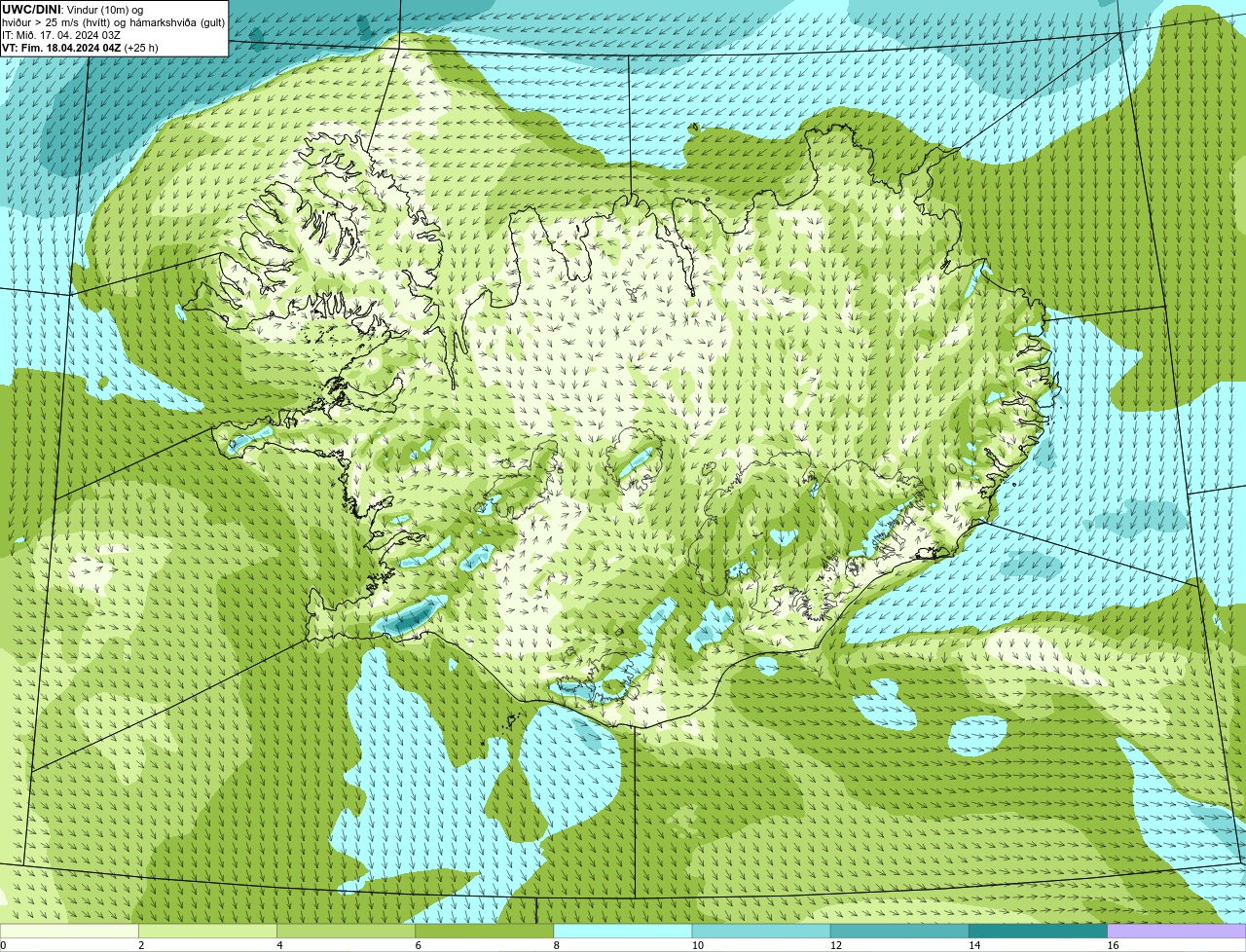Click the 12–14 m/s teal legend swatch

[899, 931]
